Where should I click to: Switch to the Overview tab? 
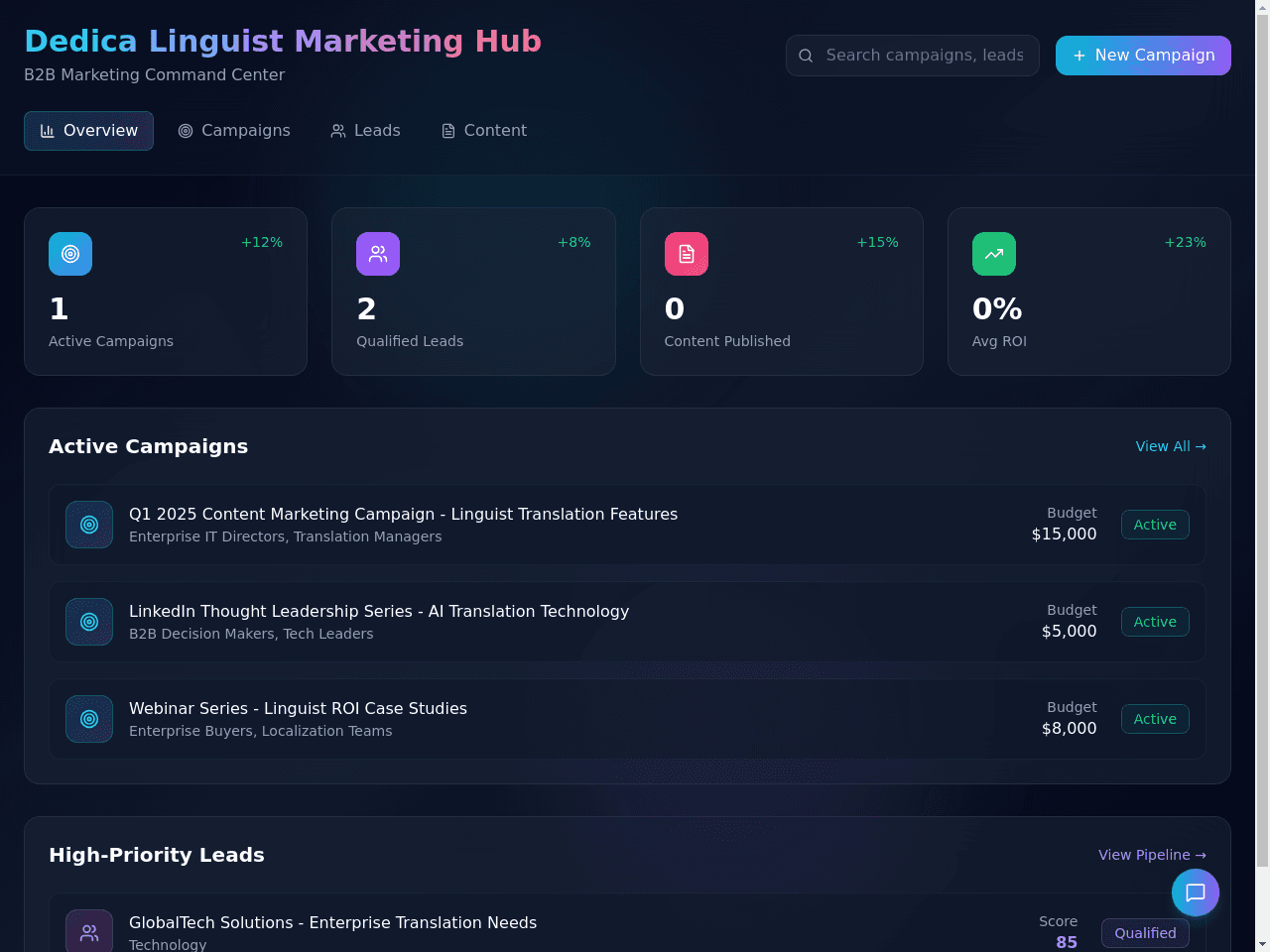coord(88,131)
